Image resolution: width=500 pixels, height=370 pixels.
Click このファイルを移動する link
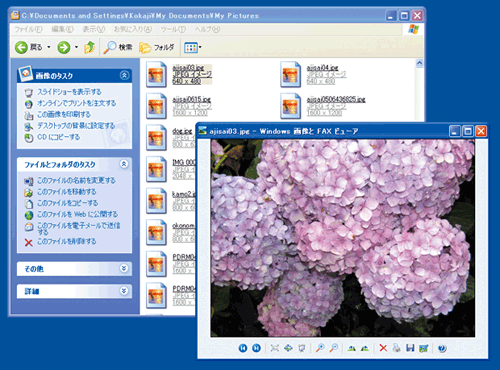pos(66,192)
